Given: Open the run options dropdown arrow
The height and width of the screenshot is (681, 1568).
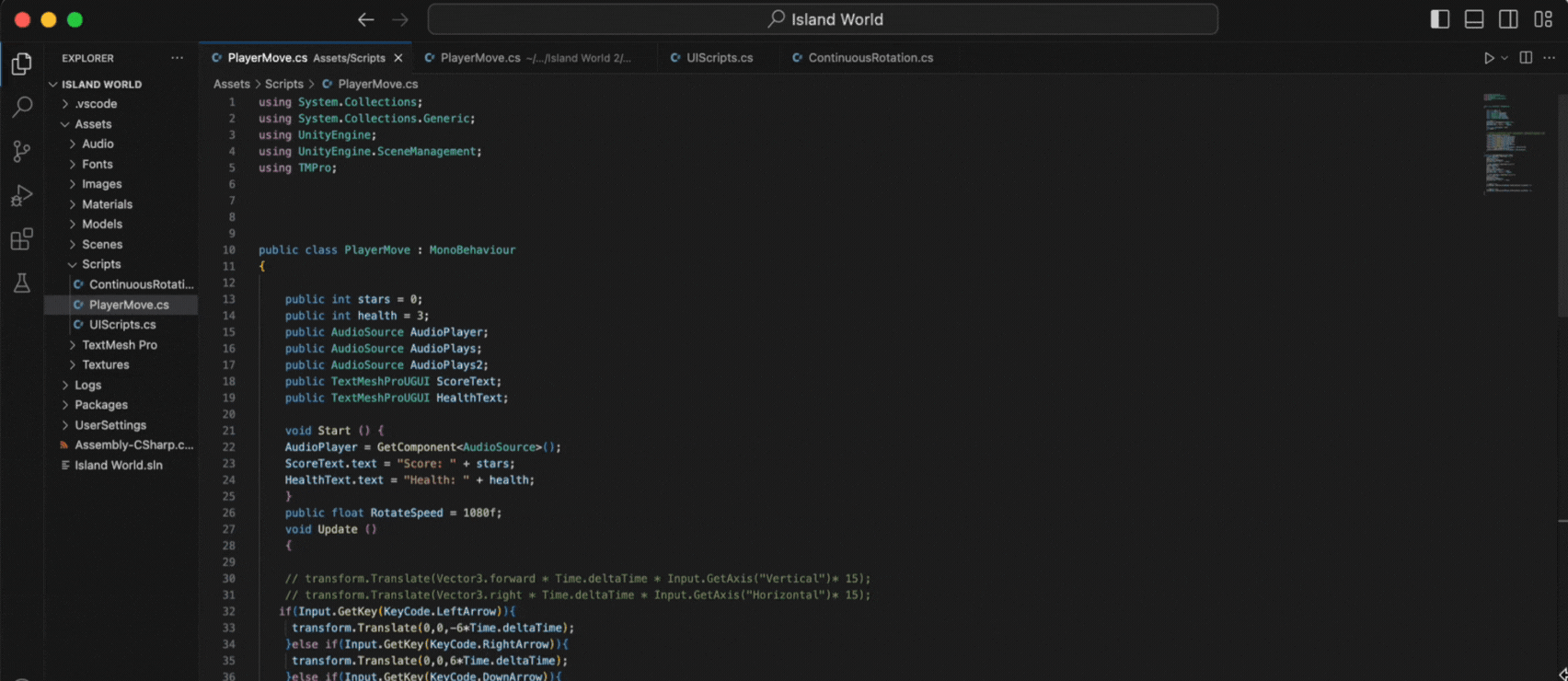Looking at the screenshot, I should tap(1505, 58).
